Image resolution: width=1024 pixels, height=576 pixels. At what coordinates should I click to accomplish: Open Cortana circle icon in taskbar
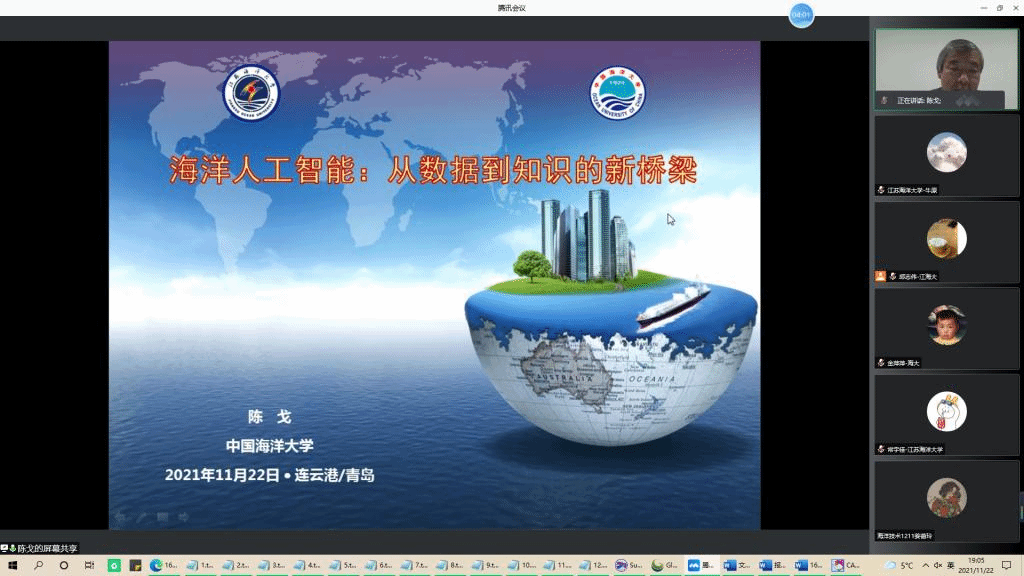point(64,565)
